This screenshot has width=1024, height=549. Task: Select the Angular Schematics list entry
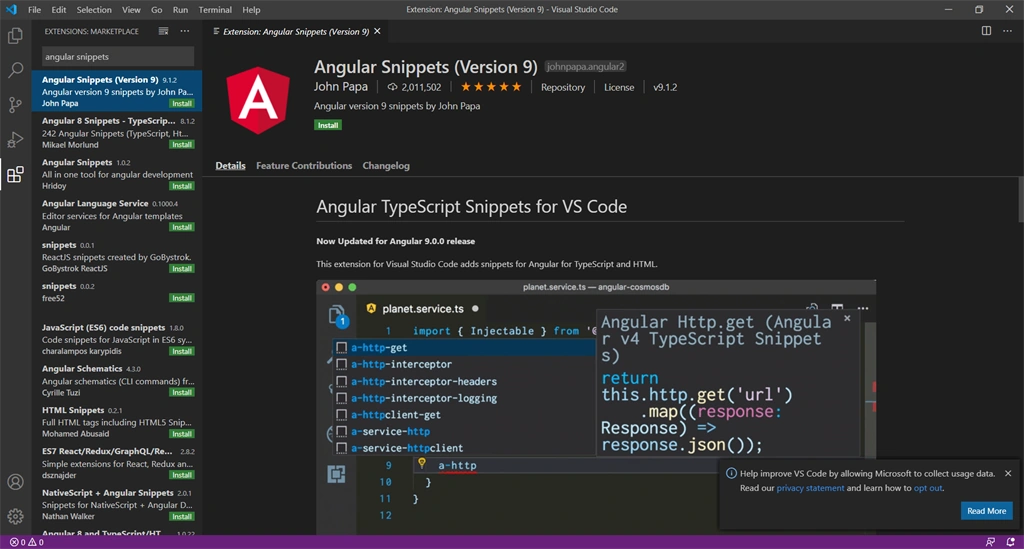point(118,381)
